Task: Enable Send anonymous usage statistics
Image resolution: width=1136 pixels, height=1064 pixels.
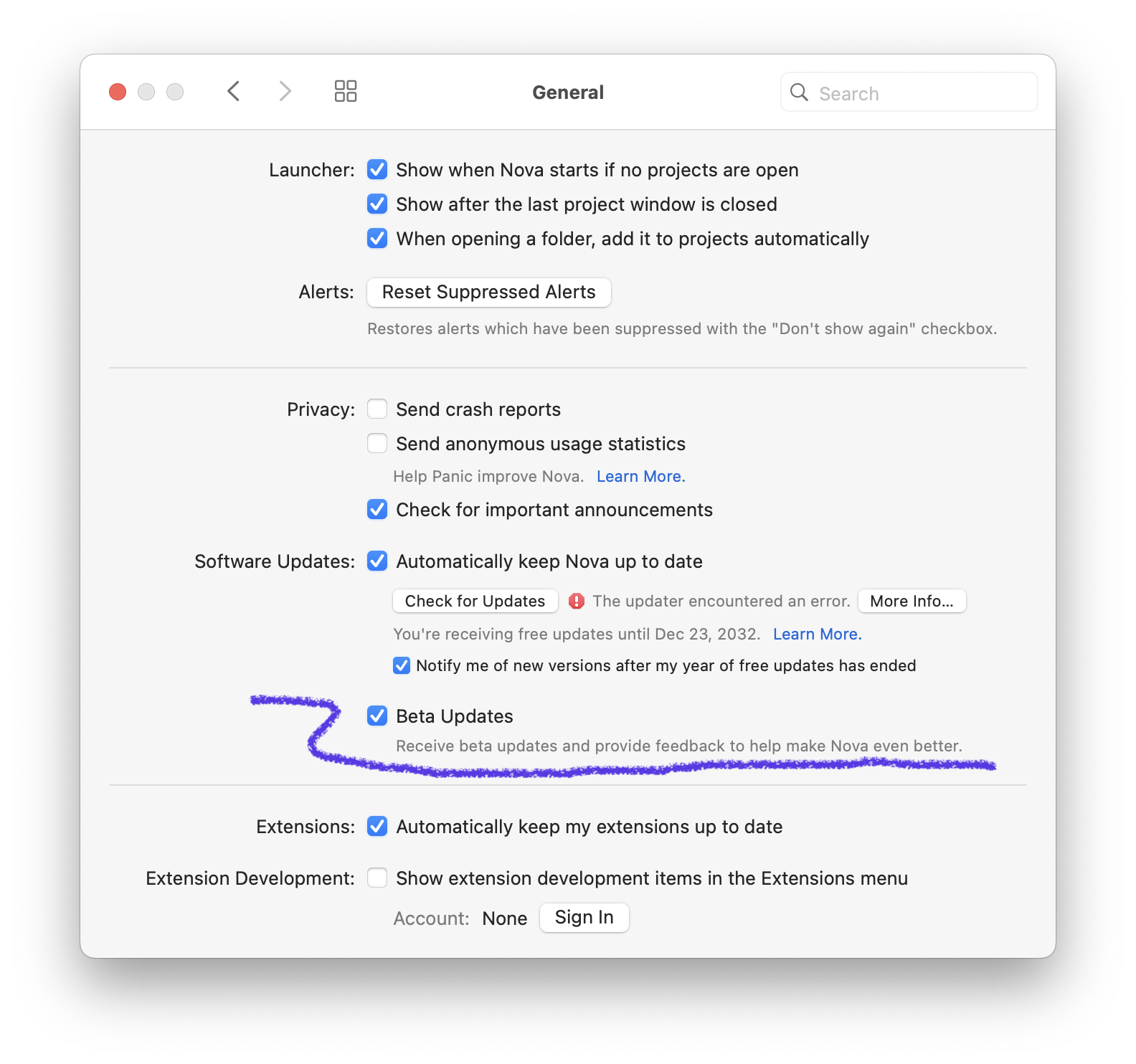Action: 377,444
